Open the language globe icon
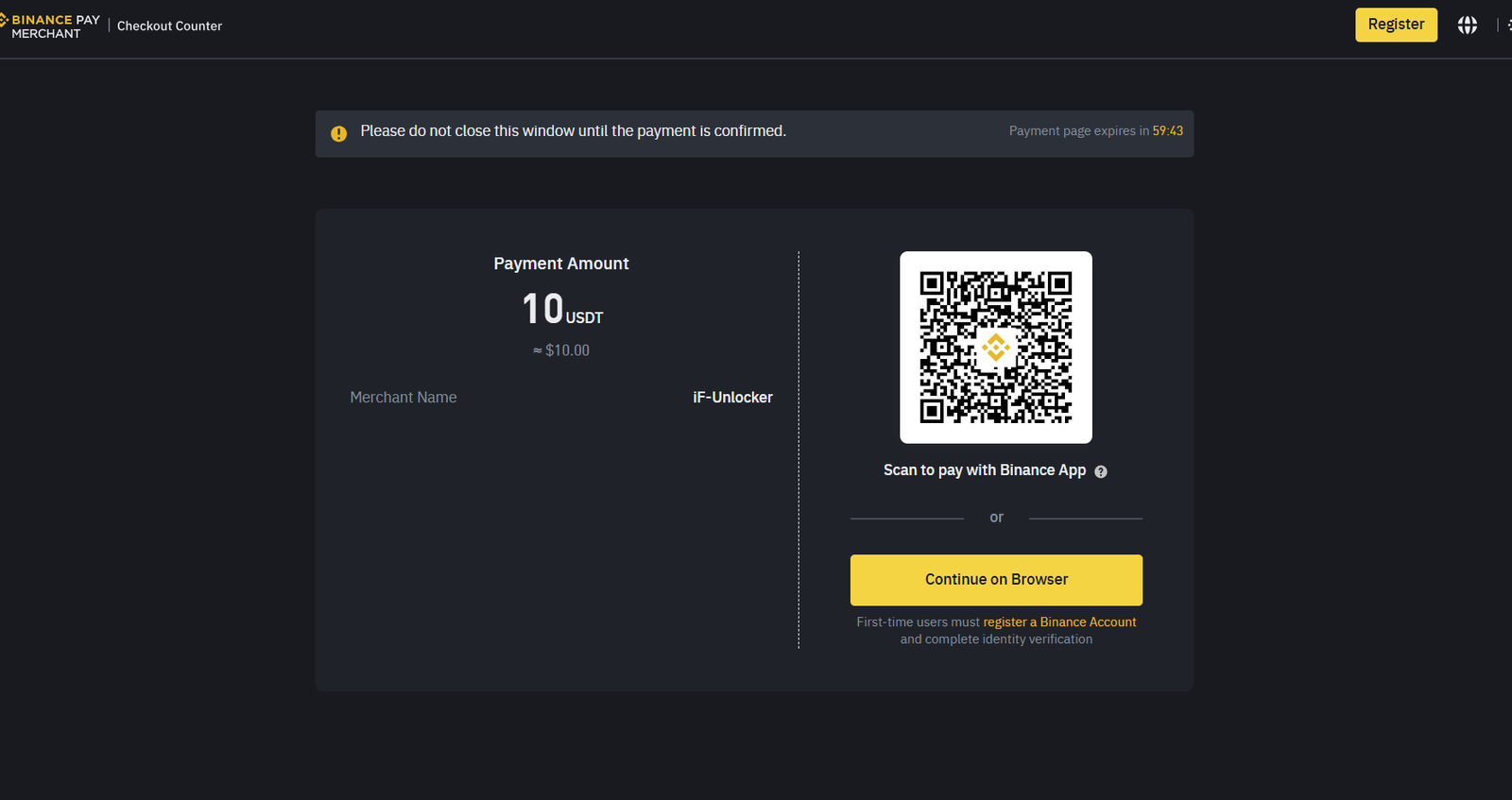 point(1467,26)
